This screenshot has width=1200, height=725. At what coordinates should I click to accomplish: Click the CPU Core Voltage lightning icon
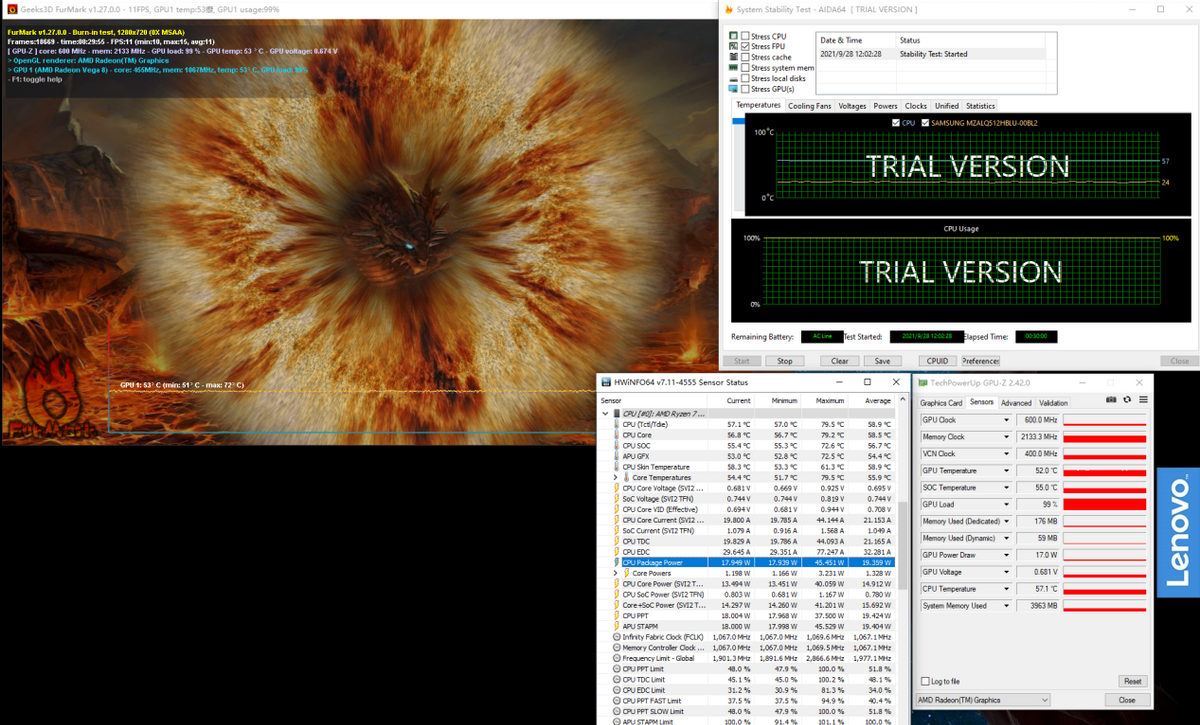(616, 488)
